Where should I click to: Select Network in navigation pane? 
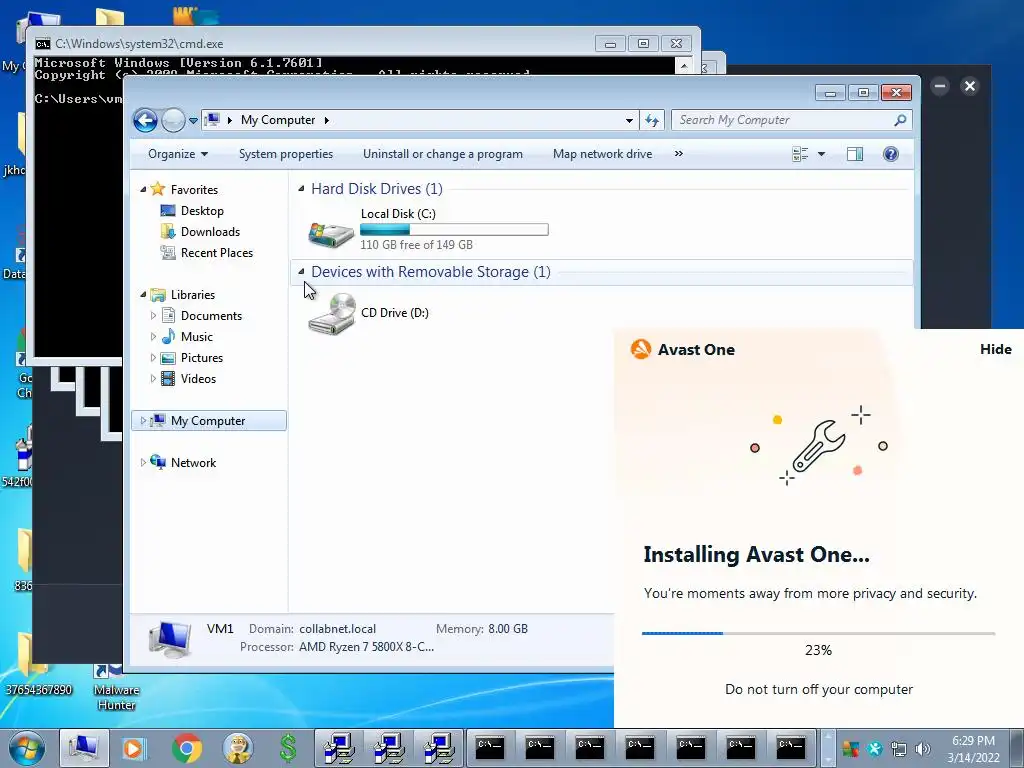(x=193, y=462)
